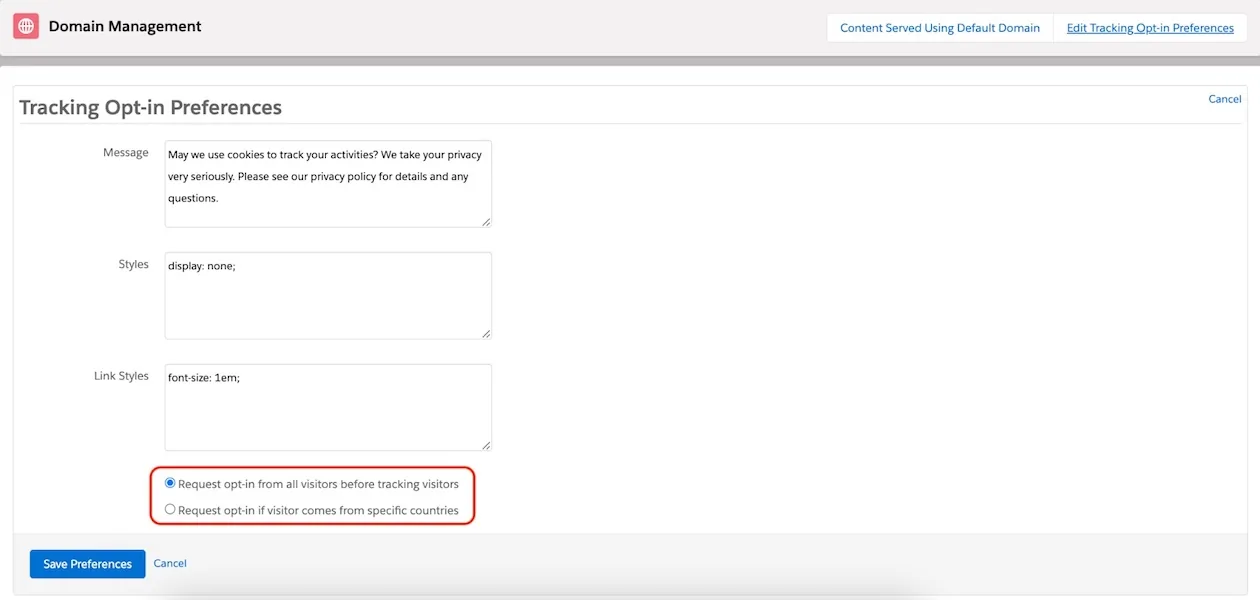Click the Message field label
The height and width of the screenshot is (600, 1260).
click(x=126, y=153)
